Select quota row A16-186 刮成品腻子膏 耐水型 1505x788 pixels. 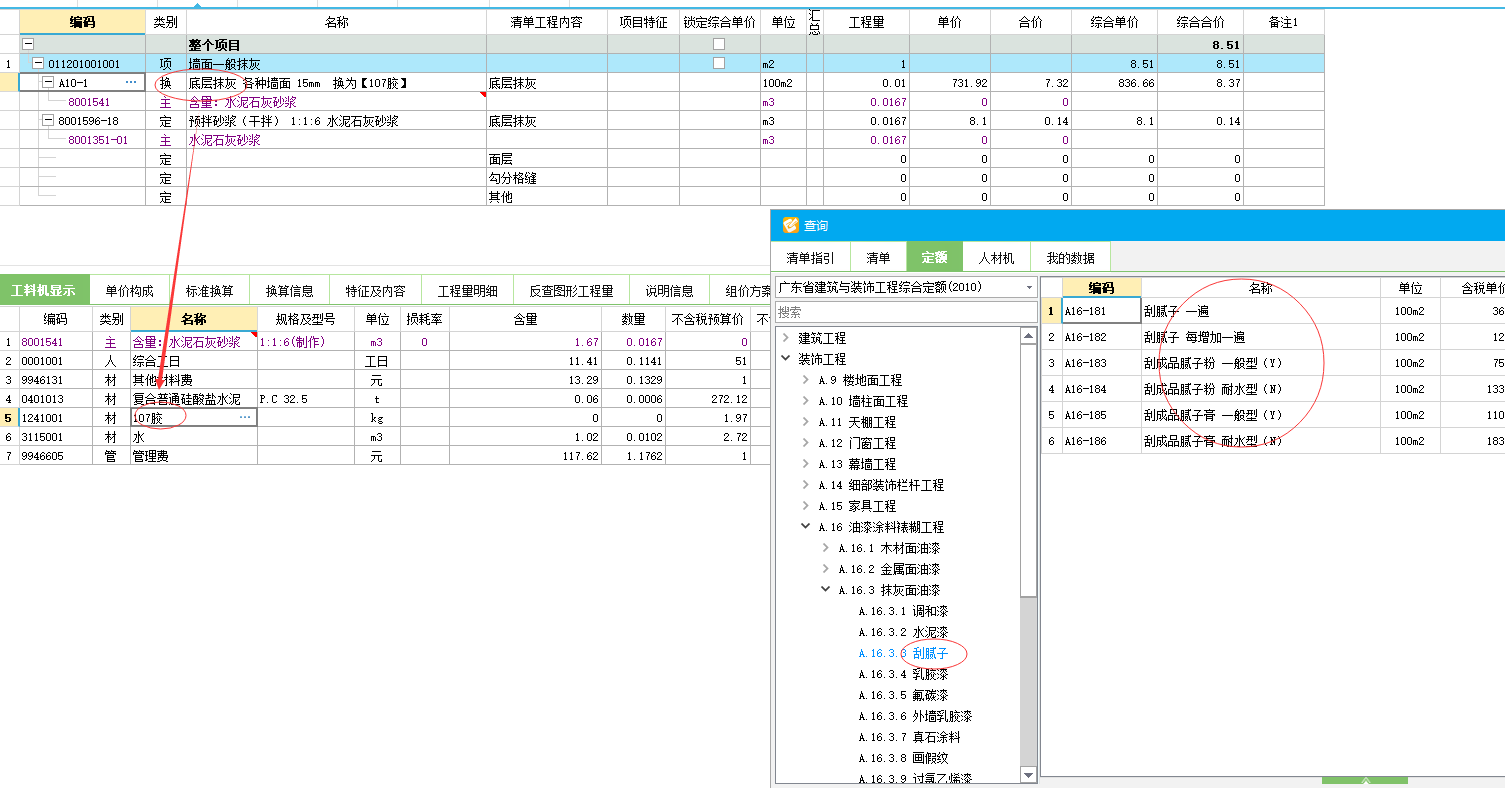[1273, 441]
